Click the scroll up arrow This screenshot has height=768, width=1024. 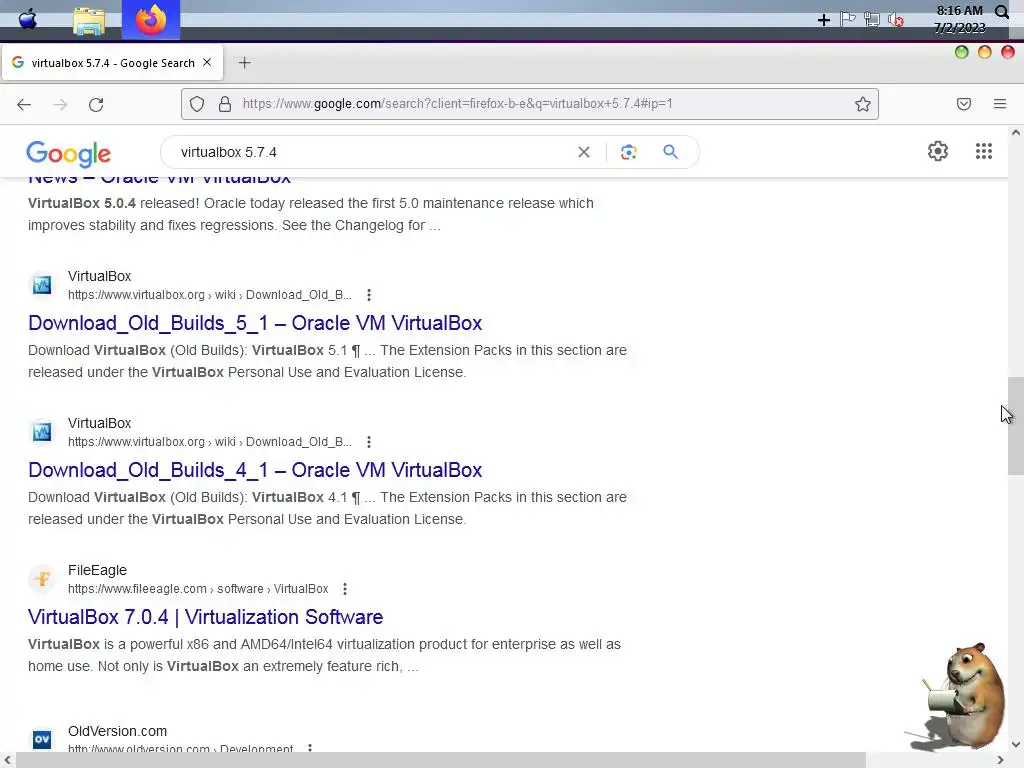click(x=1016, y=133)
